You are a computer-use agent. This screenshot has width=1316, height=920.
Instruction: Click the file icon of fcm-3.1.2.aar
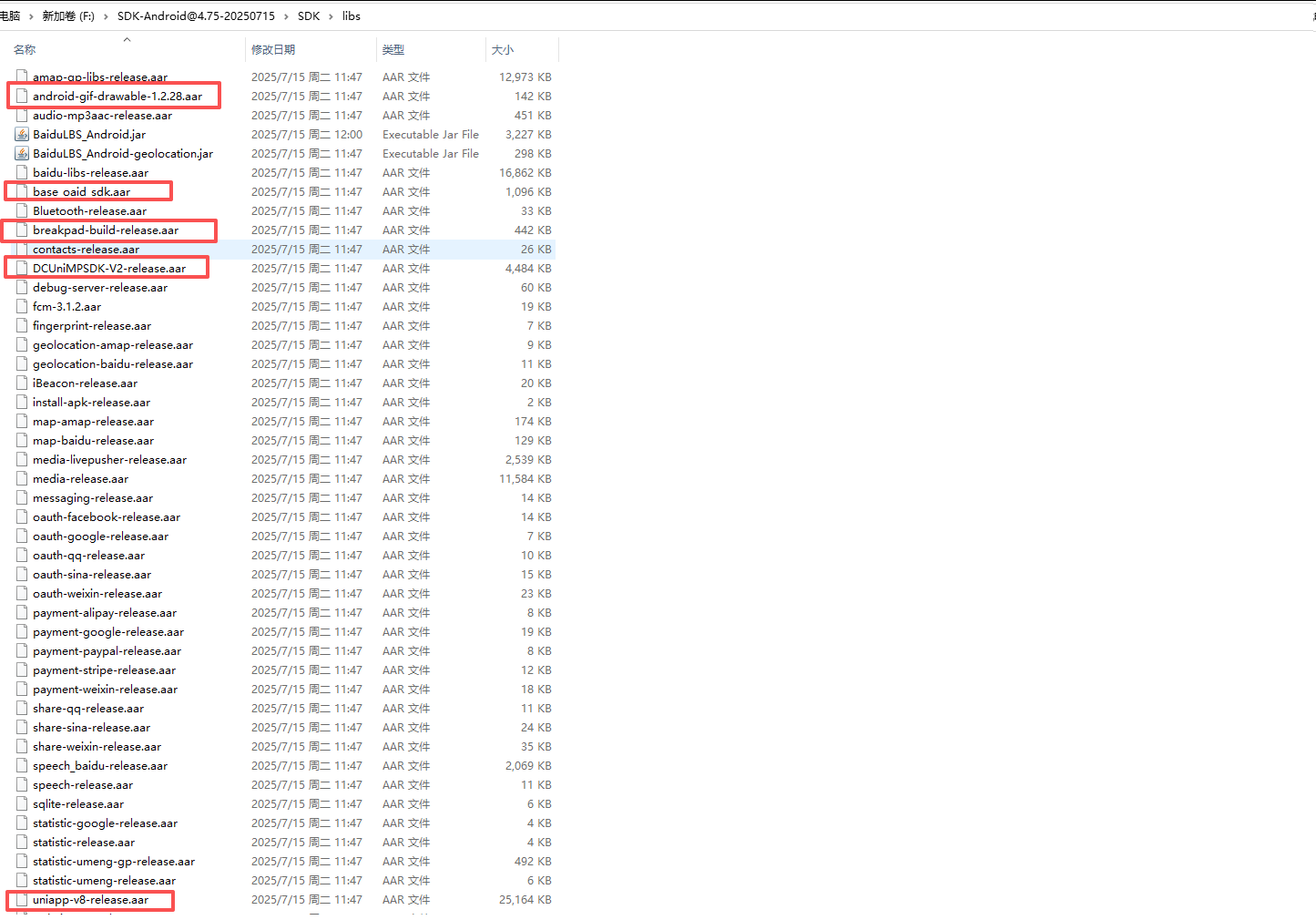point(22,306)
